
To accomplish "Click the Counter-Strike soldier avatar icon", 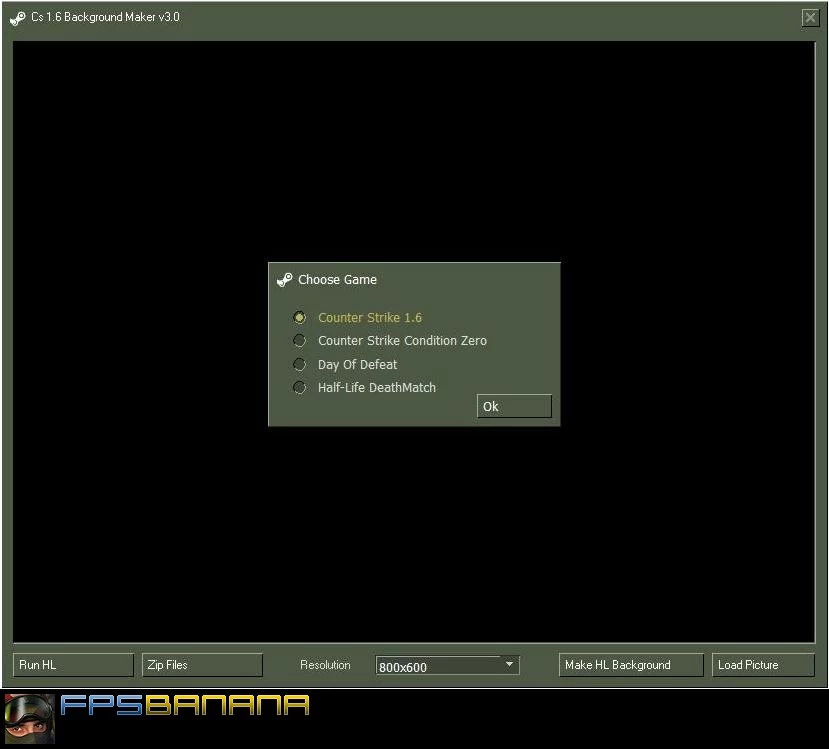I will 28,718.
